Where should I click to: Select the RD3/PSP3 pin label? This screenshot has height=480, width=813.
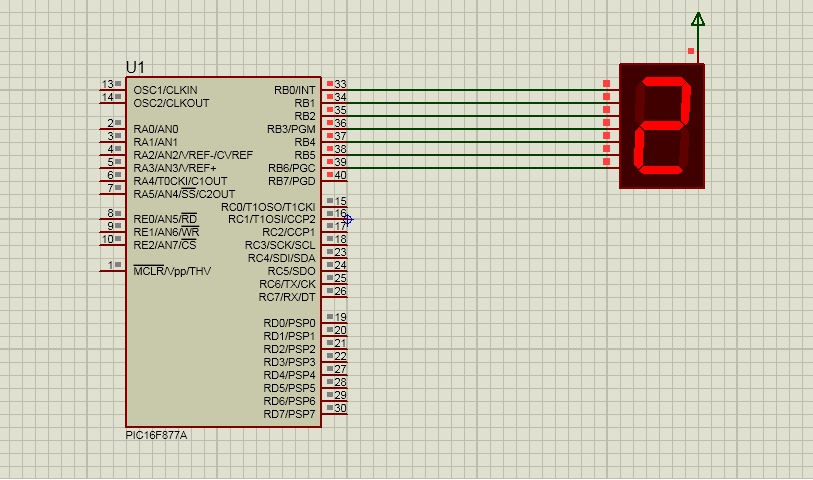tap(289, 362)
